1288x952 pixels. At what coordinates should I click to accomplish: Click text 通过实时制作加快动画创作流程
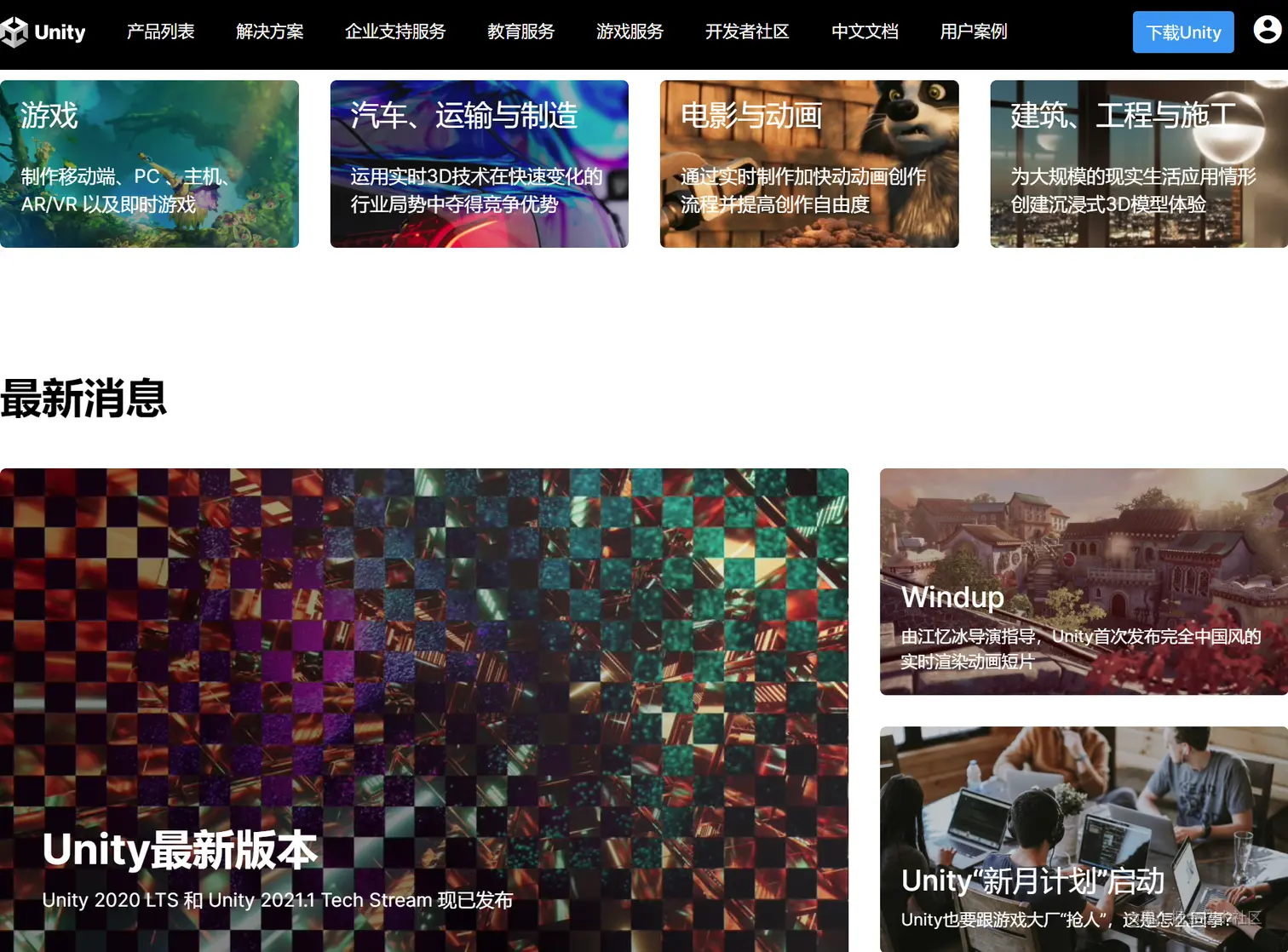(803, 190)
